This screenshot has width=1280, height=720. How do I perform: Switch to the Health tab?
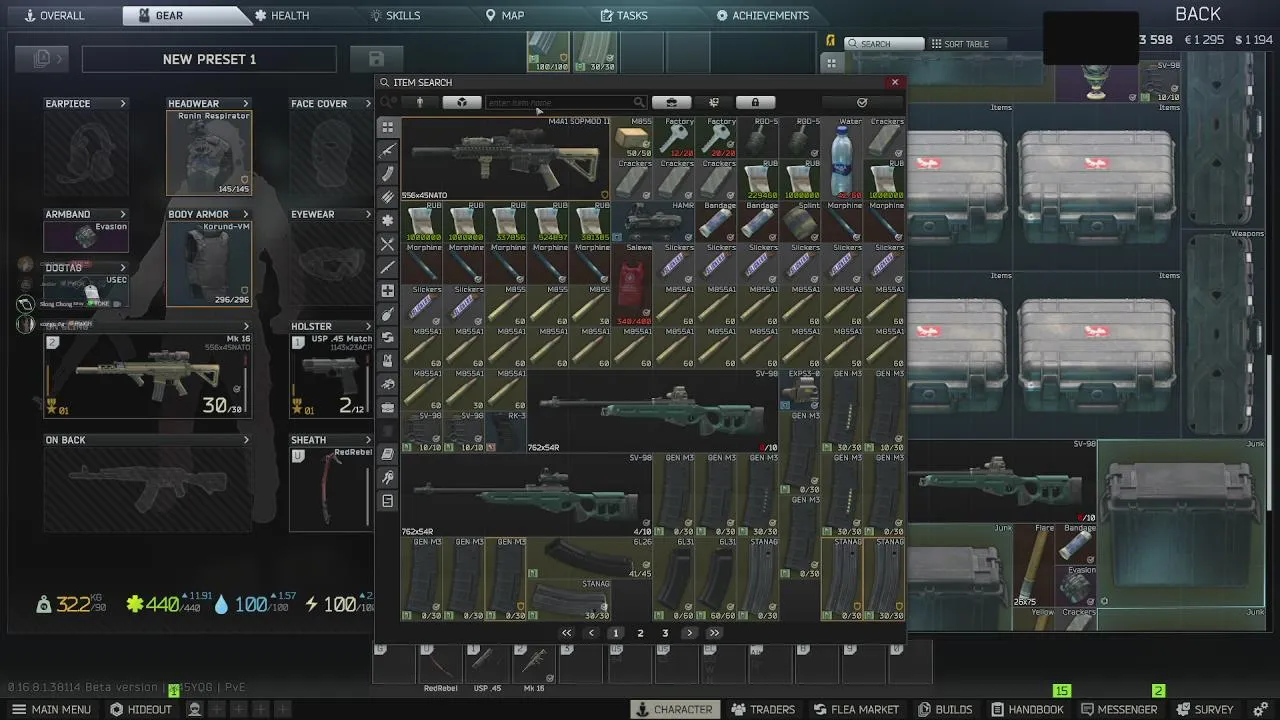click(x=282, y=15)
